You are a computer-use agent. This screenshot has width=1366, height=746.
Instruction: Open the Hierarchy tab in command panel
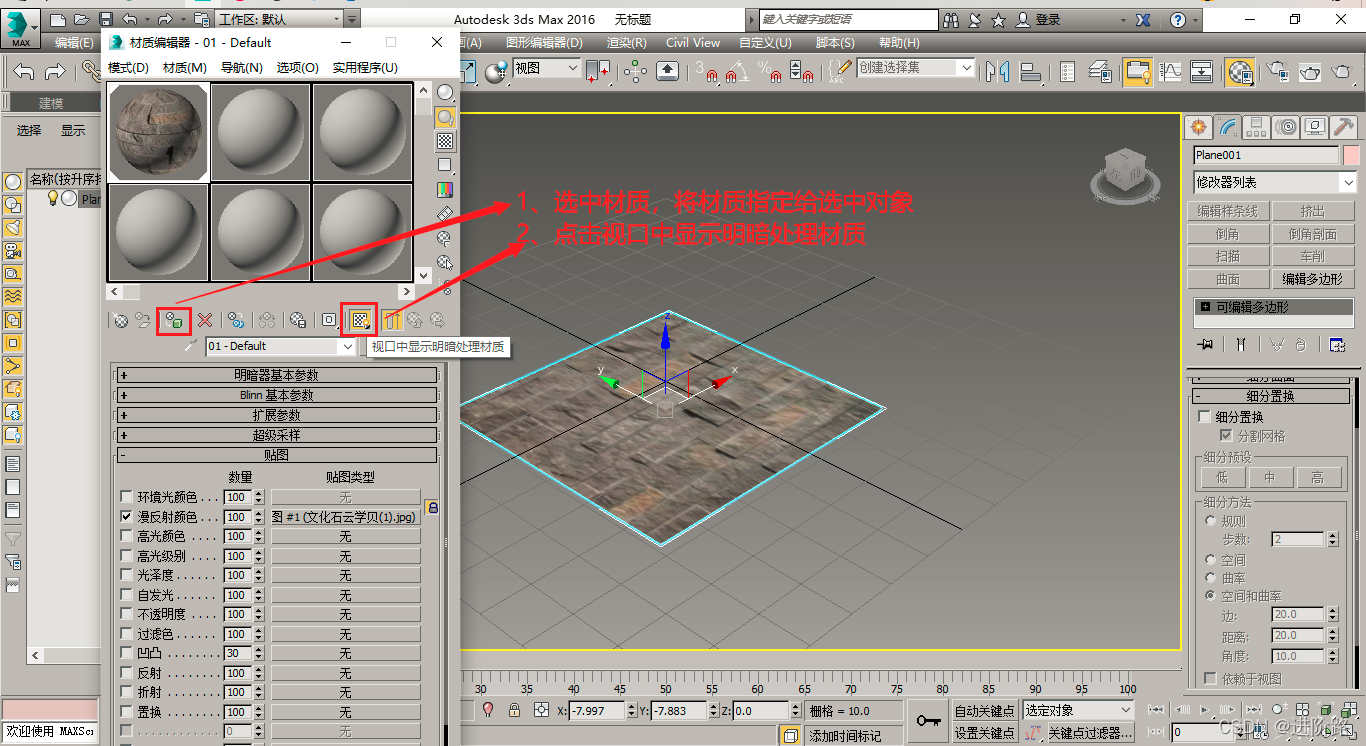[1257, 127]
